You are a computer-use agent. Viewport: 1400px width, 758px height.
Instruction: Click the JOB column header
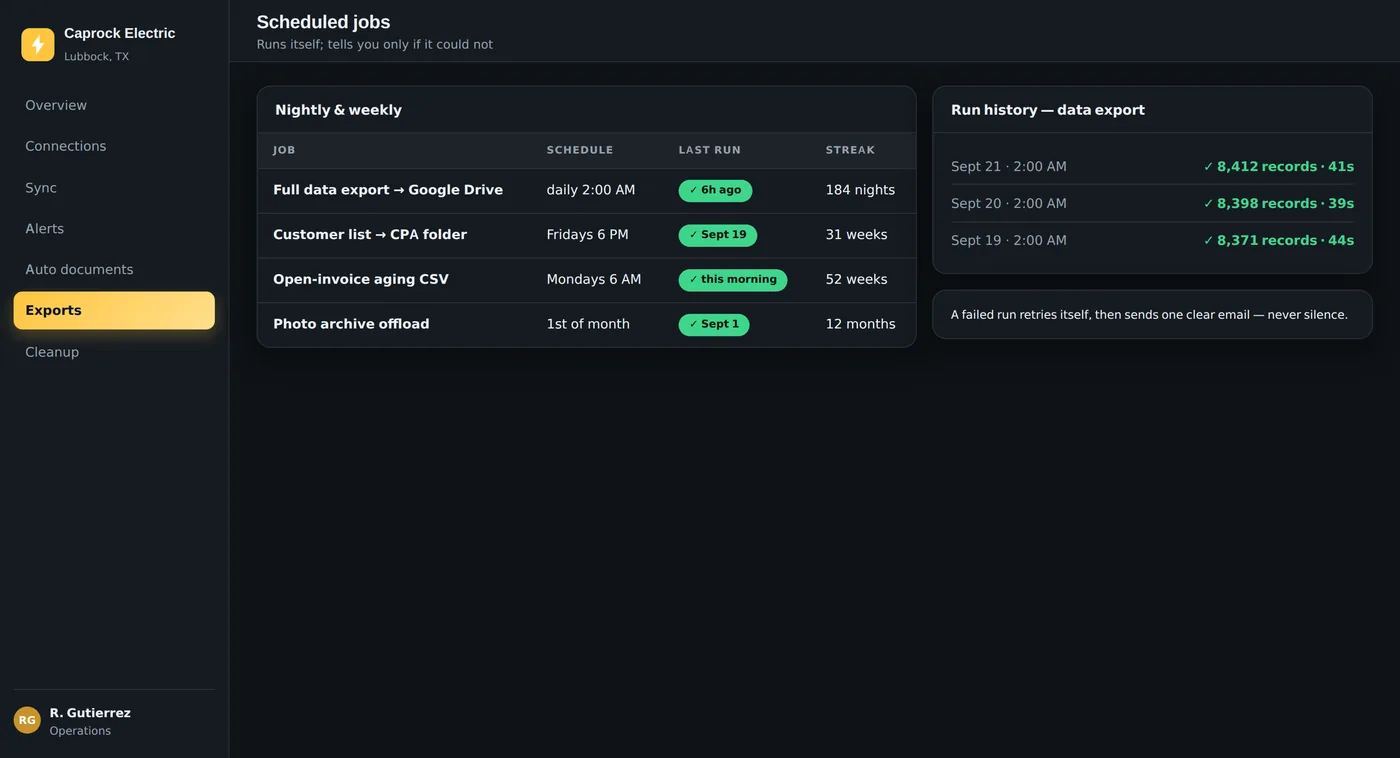[x=284, y=150]
